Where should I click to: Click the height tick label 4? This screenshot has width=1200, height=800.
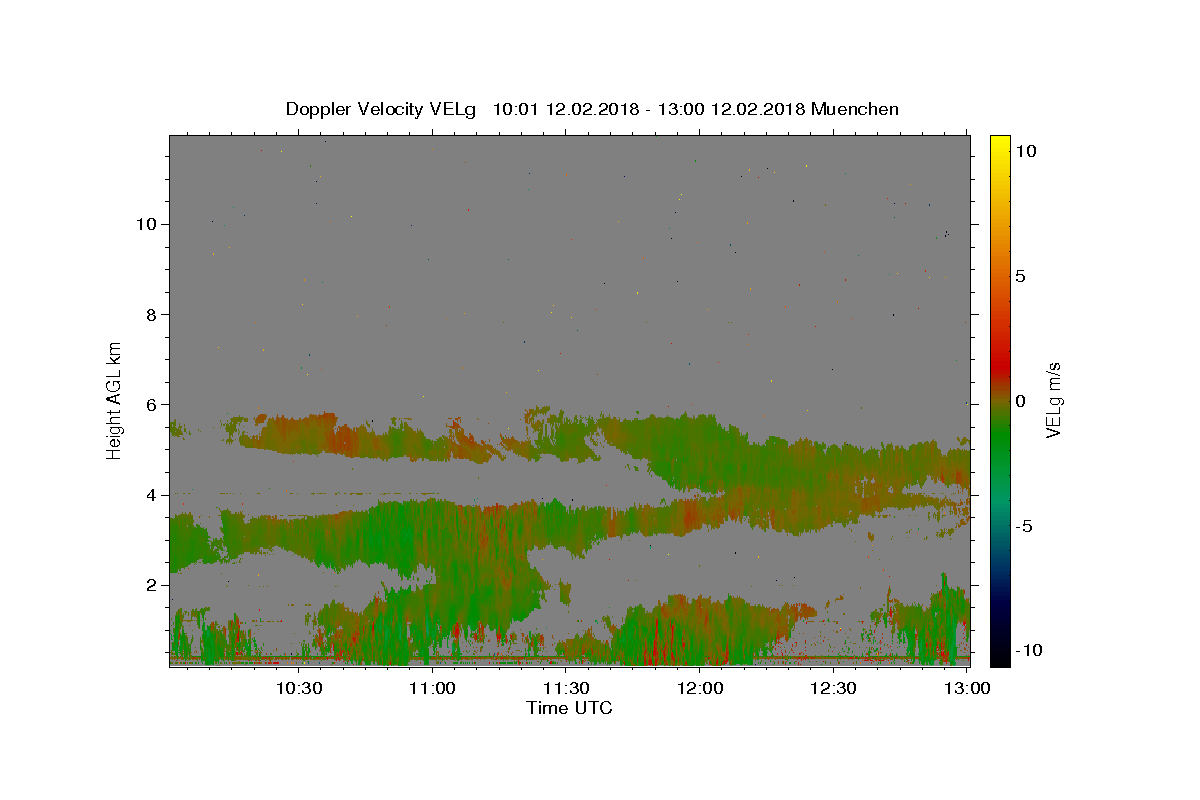point(150,495)
